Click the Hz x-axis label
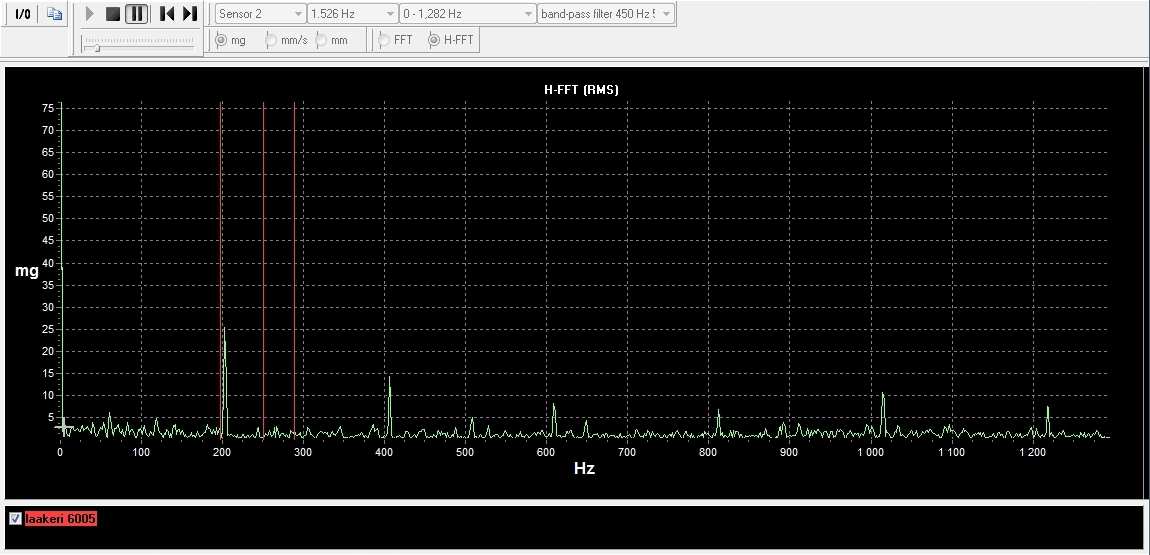The image size is (1150, 555). pos(585,468)
